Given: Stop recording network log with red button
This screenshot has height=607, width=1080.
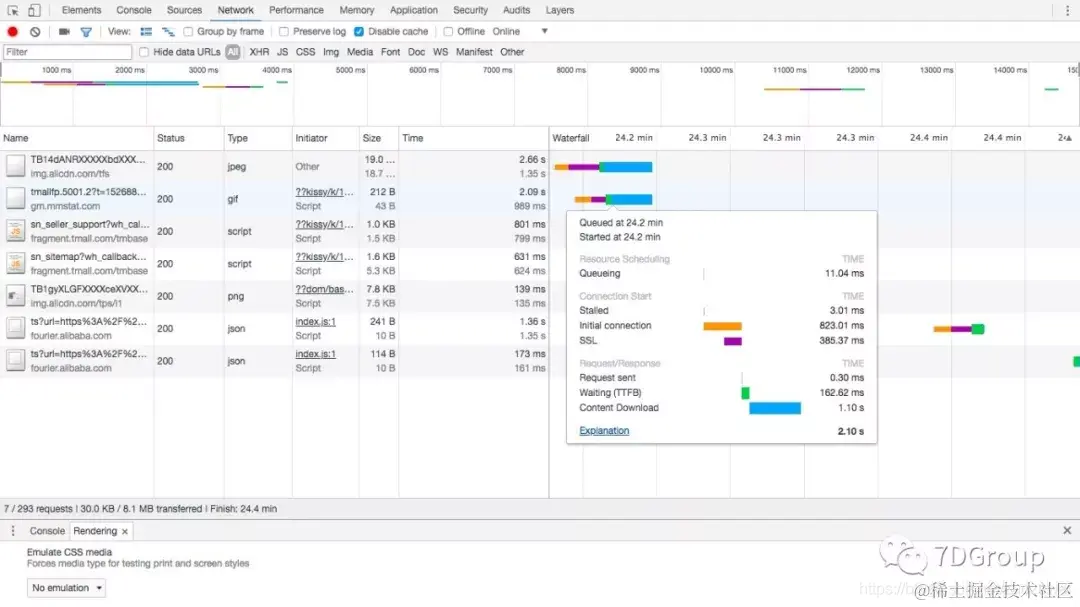Looking at the screenshot, I should 12,32.
